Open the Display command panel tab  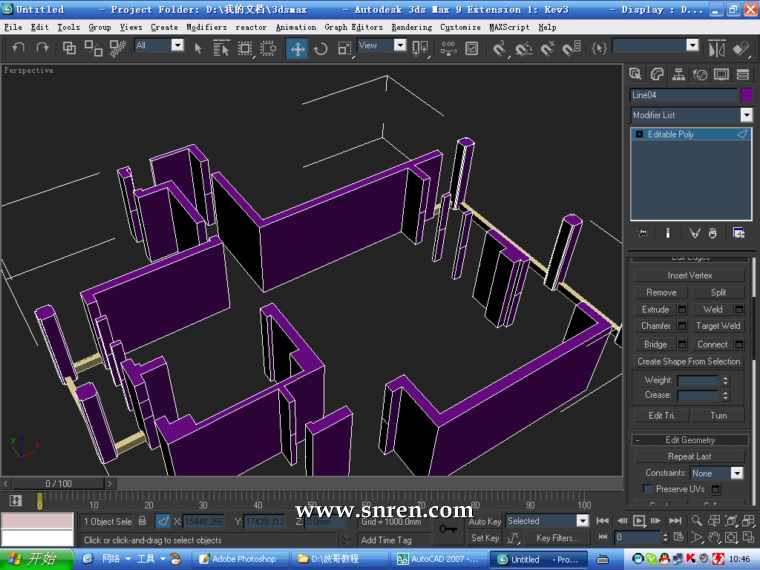[722, 74]
